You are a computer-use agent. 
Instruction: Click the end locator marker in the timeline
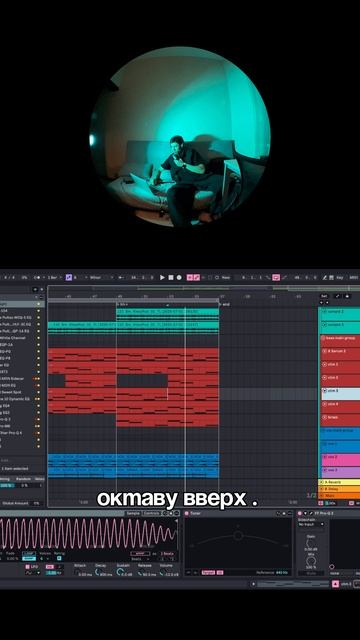pos(224,304)
